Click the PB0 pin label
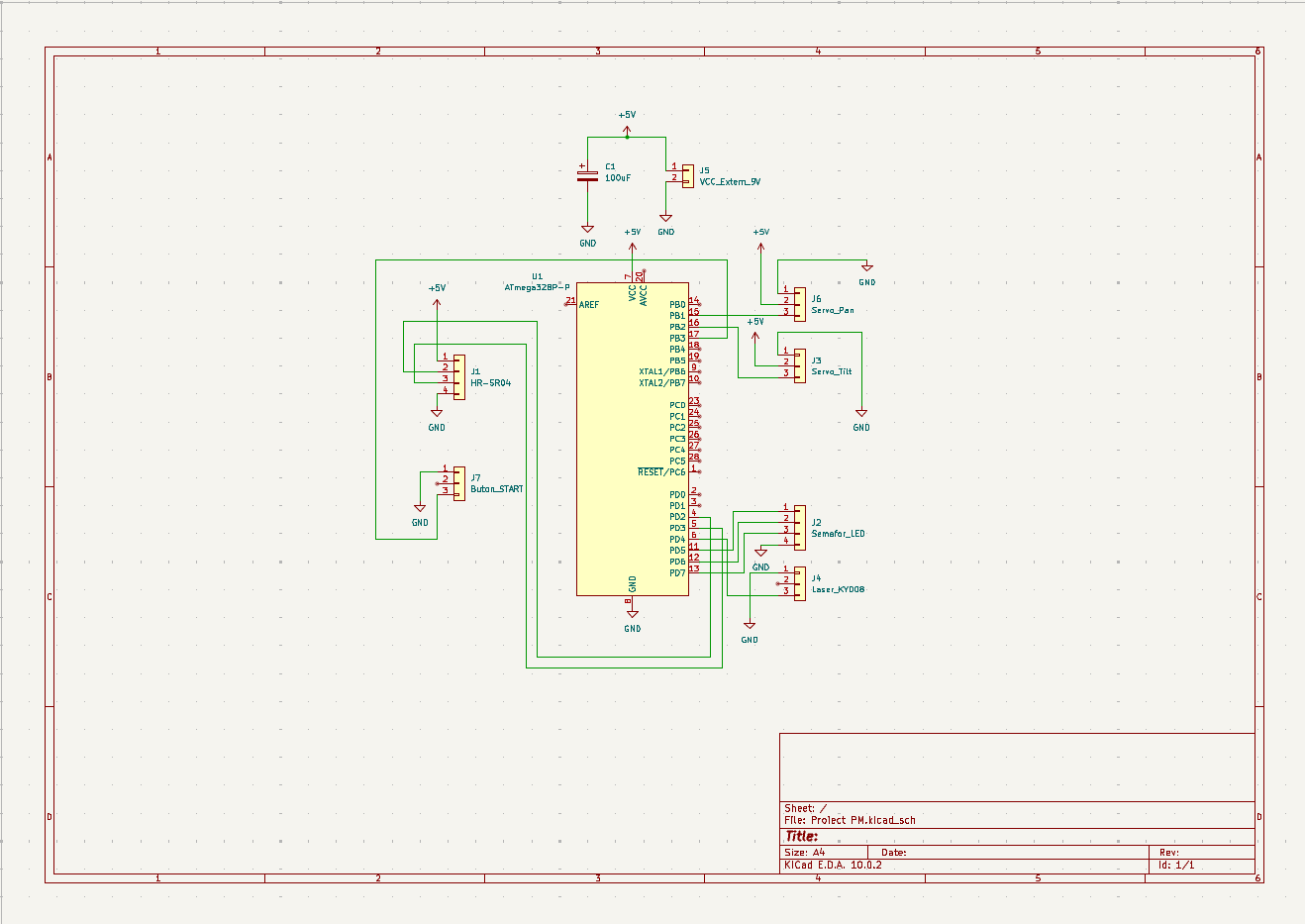This screenshot has width=1305, height=924. (677, 305)
